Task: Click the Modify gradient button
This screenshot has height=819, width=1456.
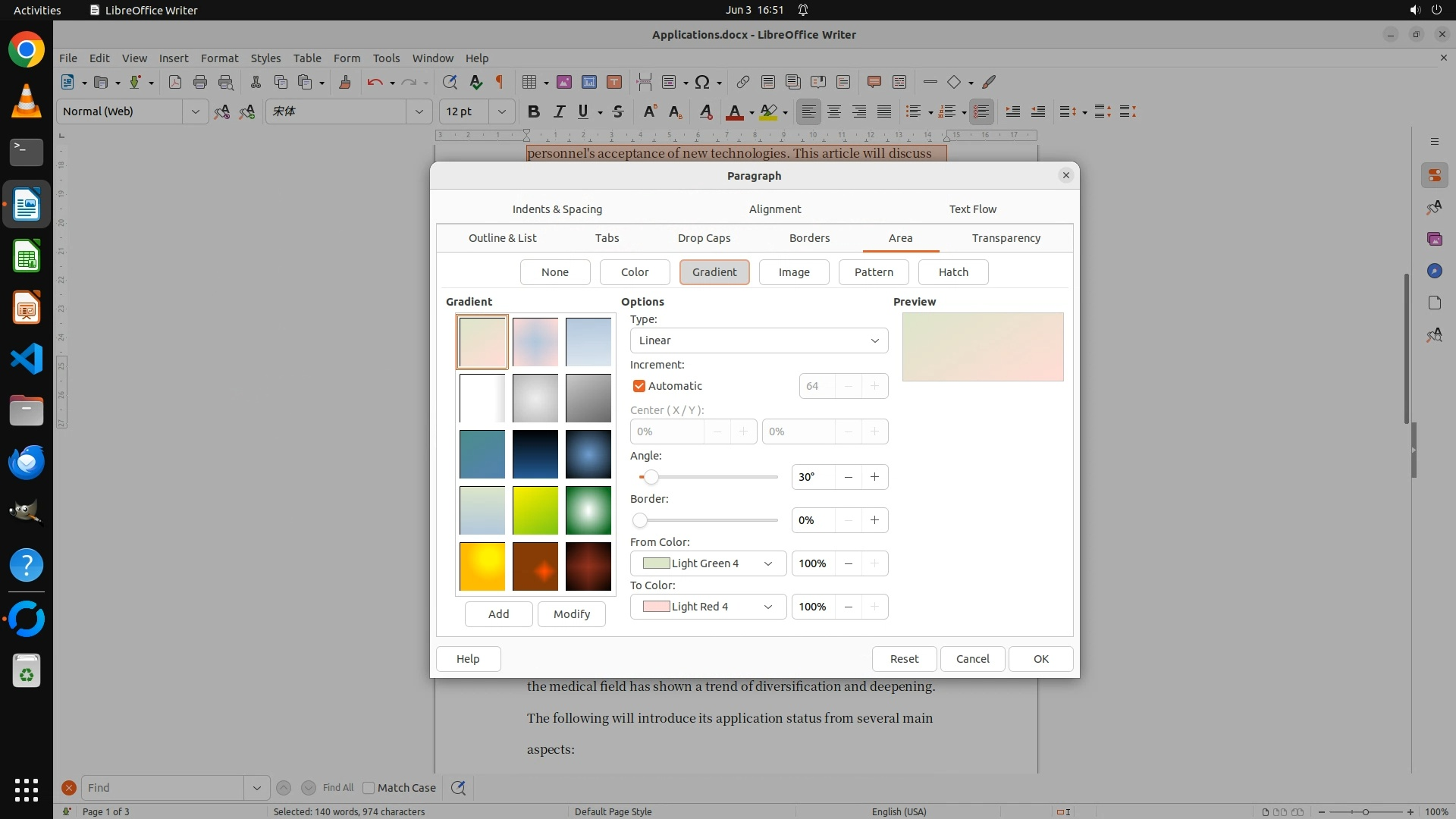Action: pos(571,614)
